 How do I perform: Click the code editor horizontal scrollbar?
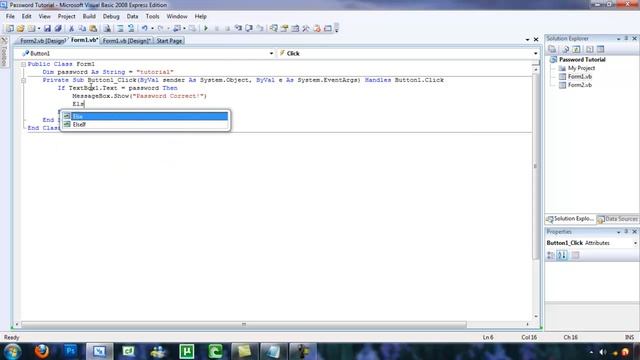click(244, 324)
